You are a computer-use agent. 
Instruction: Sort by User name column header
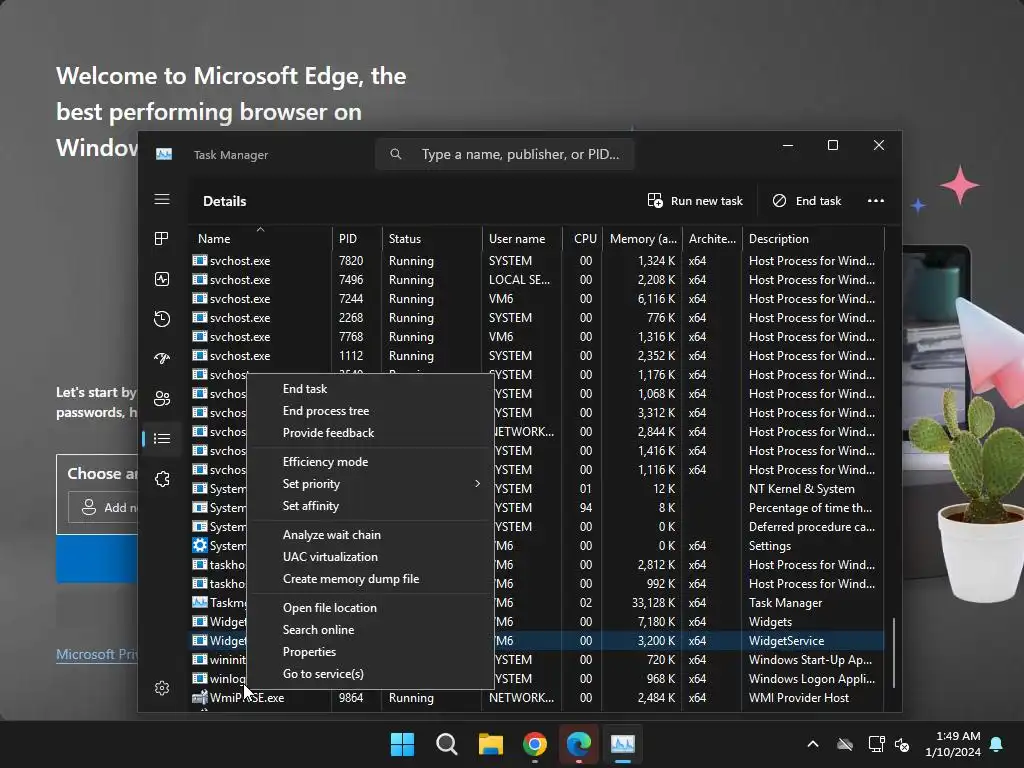(522, 238)
